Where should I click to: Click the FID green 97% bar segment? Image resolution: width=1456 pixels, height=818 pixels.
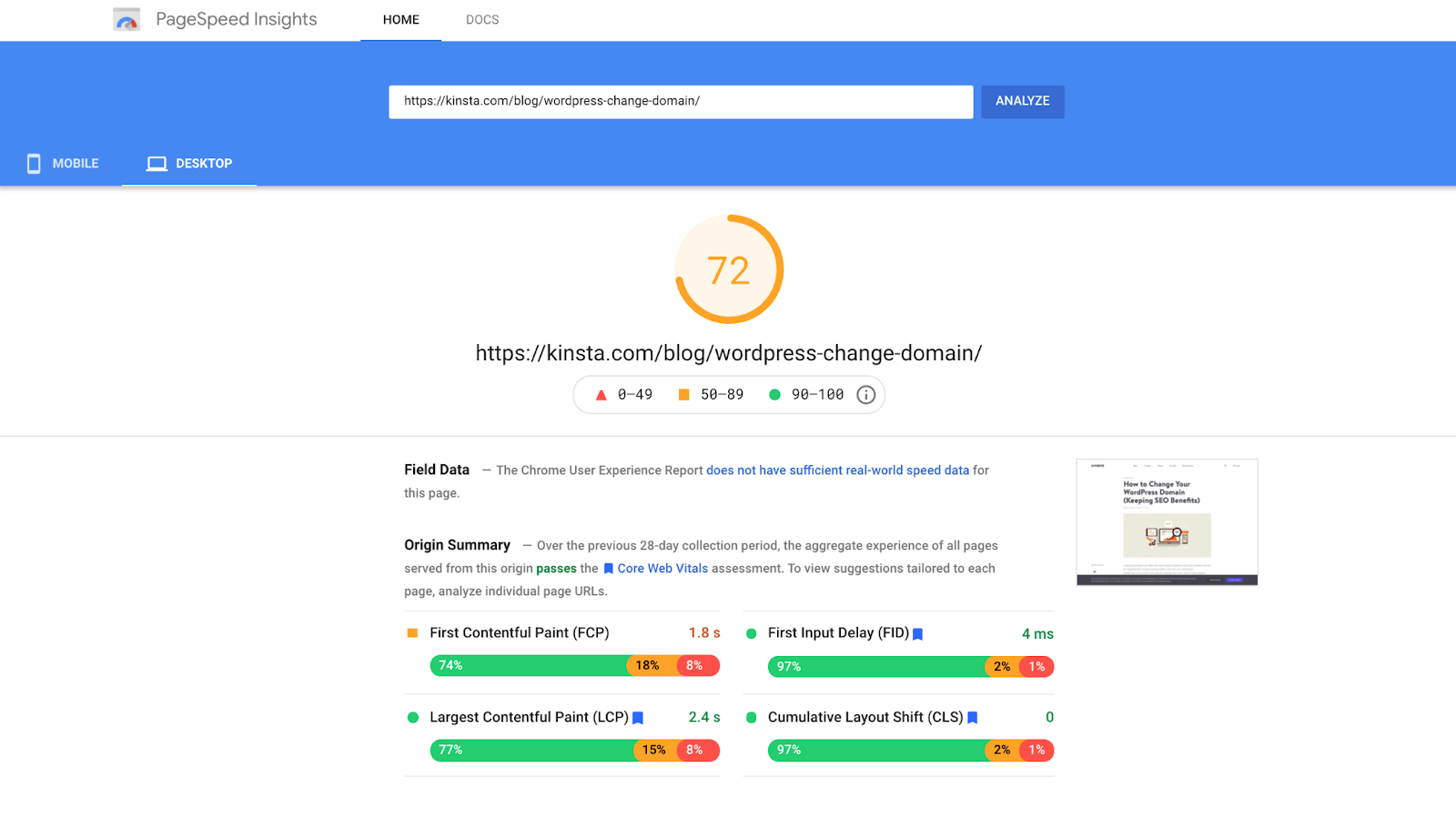coord(876,667)
